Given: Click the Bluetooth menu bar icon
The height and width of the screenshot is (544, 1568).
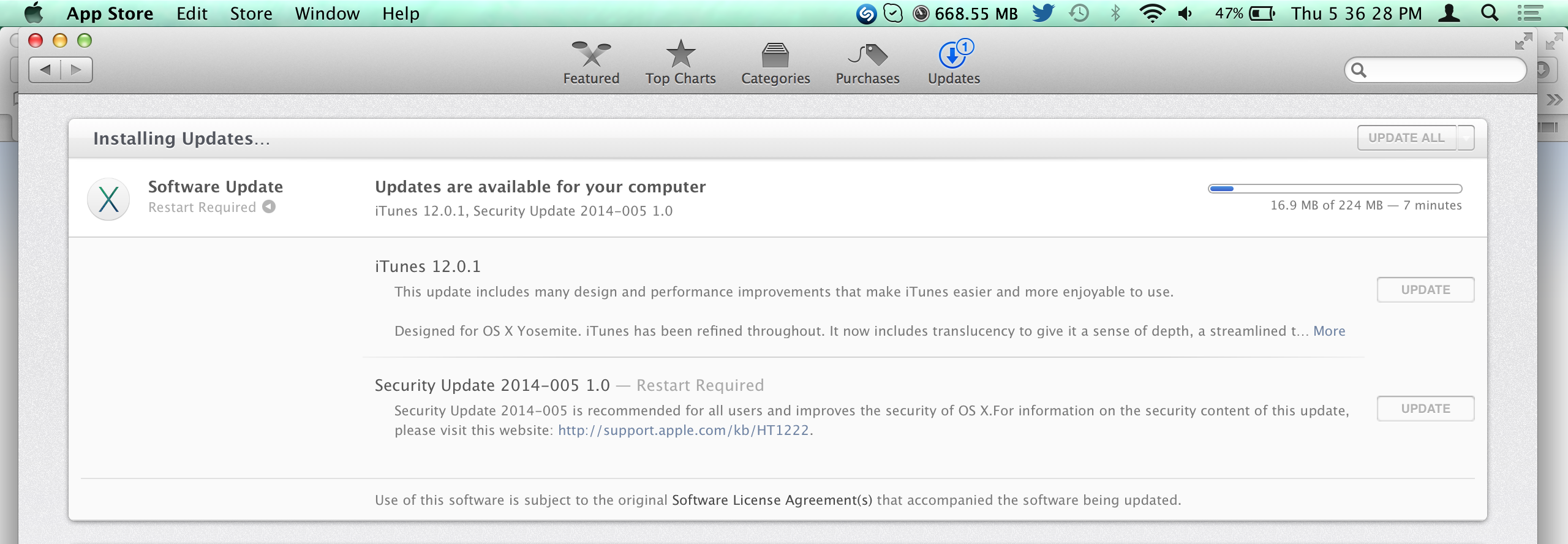Looking at the screenshot, I should [1115, 13].
